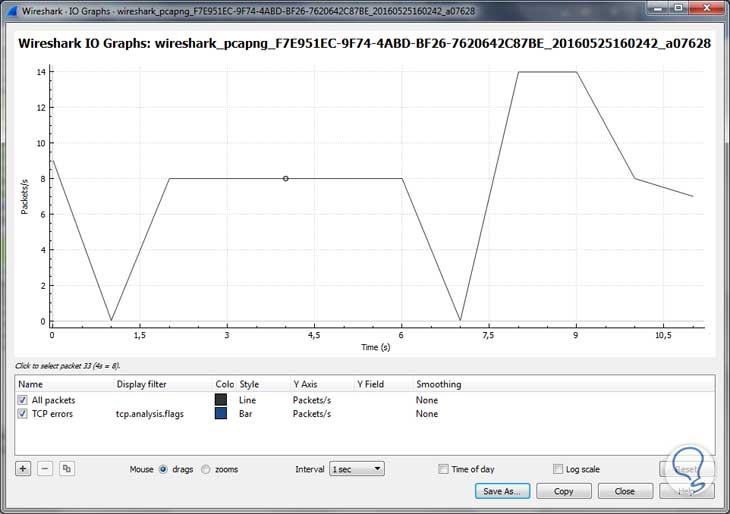Click the Smoothing column header
Screen dimensions: 730x514
(x=439, y=384)
